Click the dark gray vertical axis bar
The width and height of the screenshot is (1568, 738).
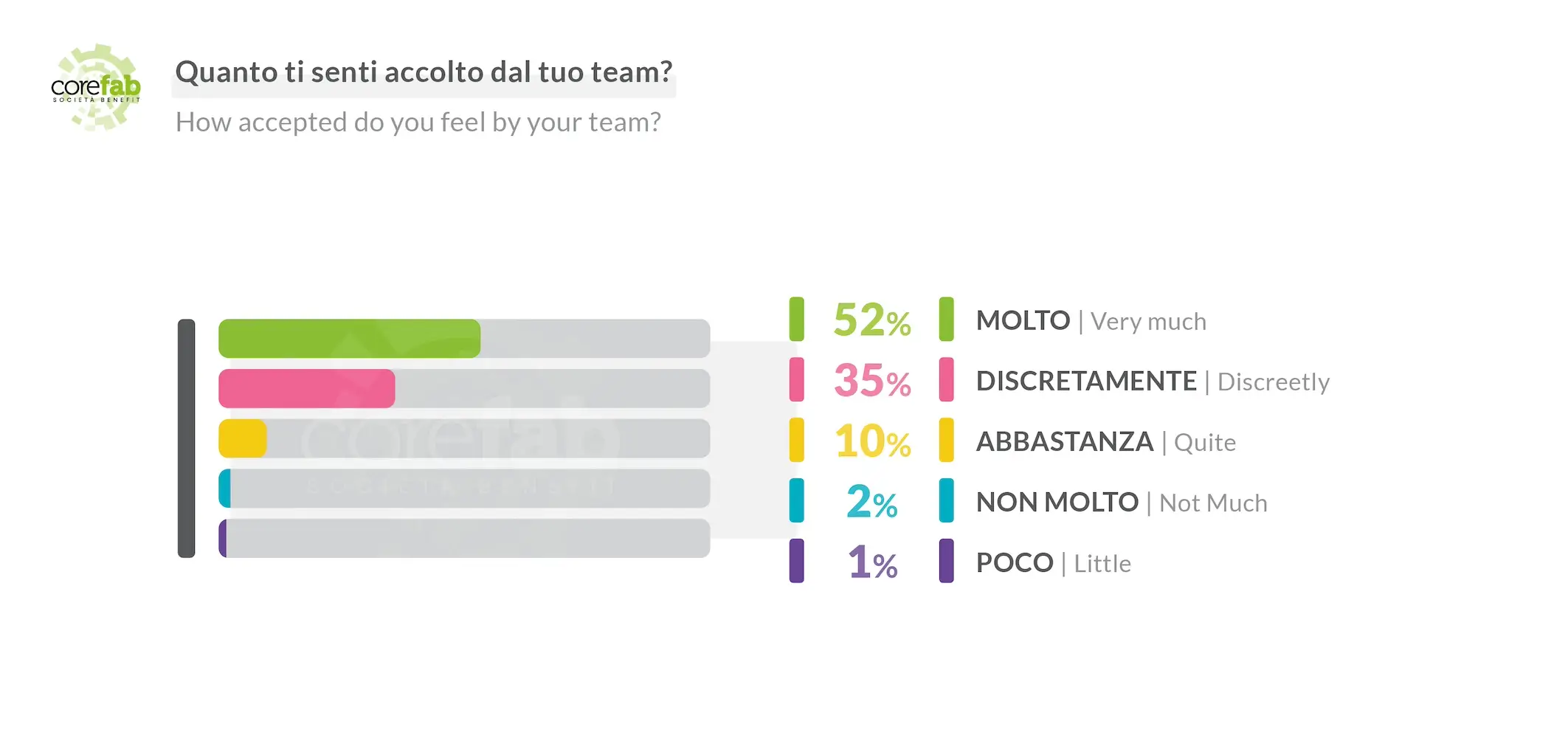click(187, 438)
